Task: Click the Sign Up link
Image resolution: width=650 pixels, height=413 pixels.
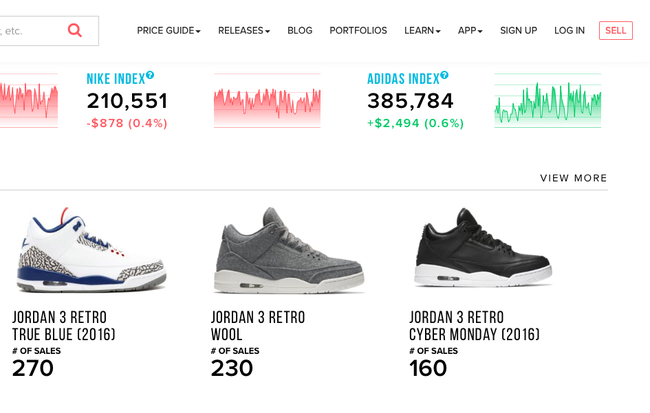Action: pos(519,31)
